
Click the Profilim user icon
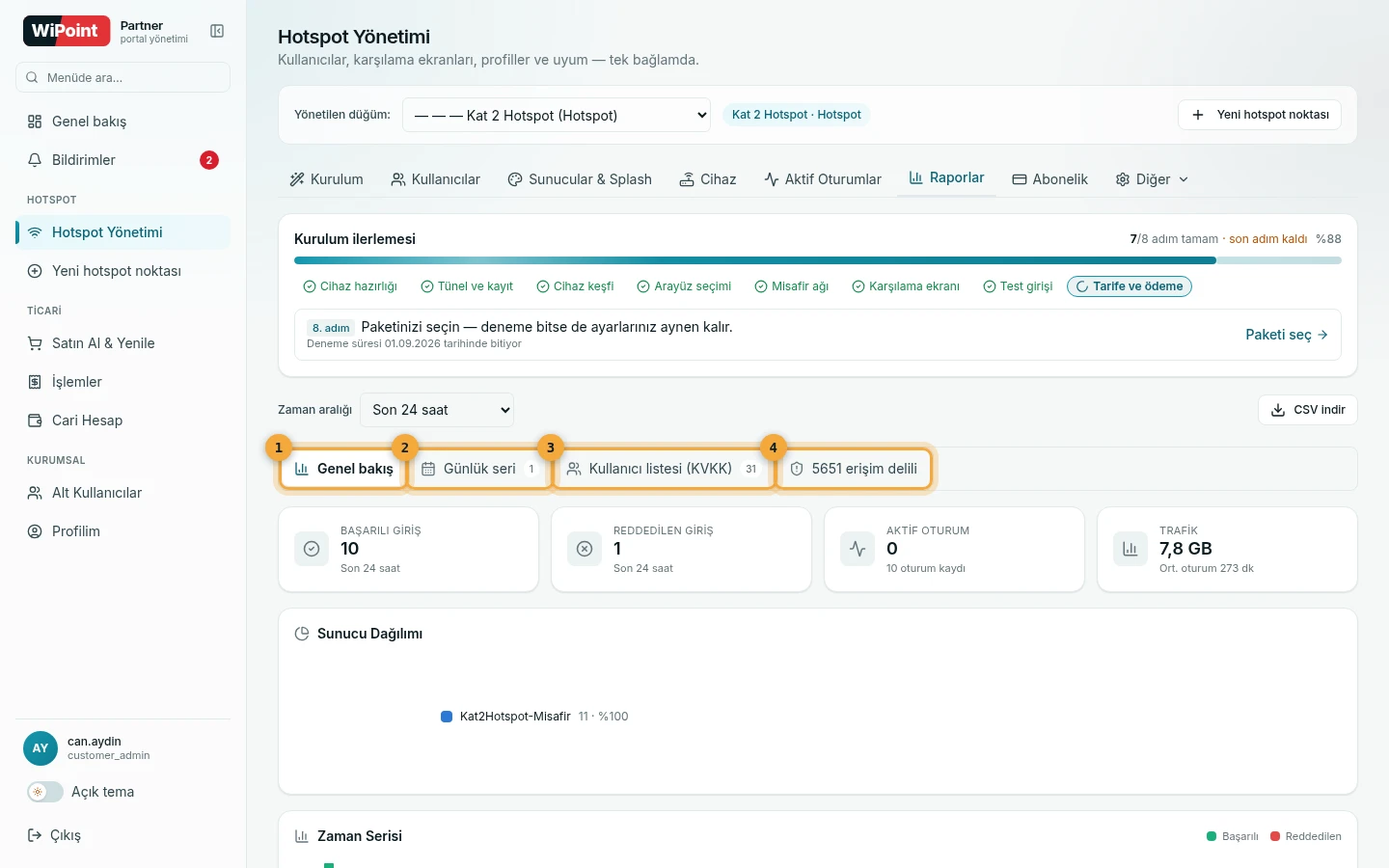tap(35, 531)
